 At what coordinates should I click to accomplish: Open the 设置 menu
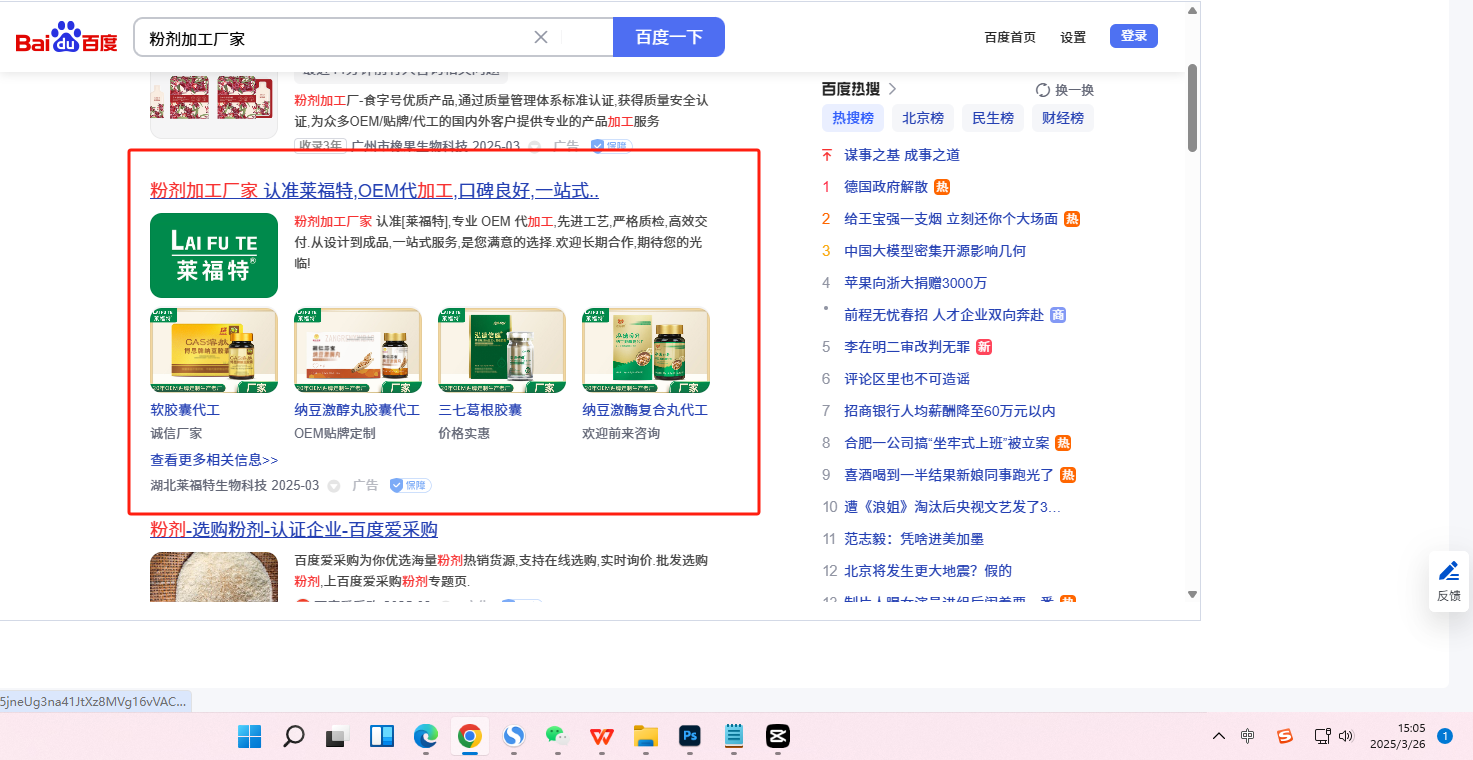point(1073,38)
